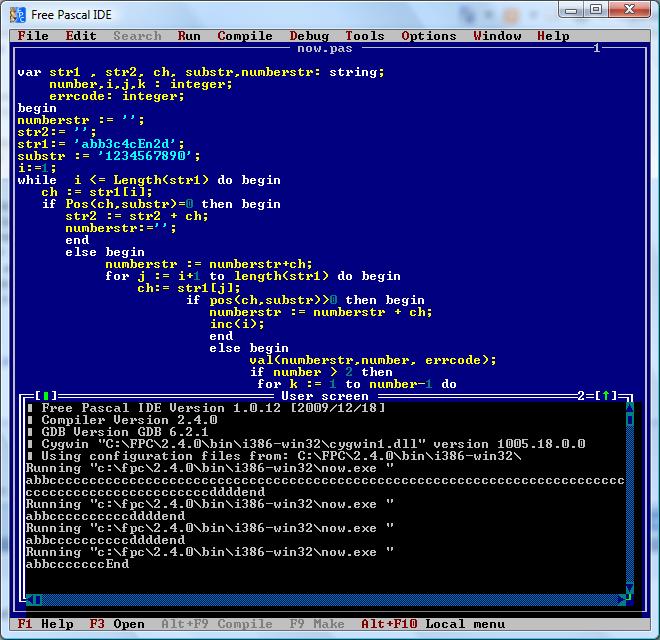
Task: Open the Window menu
Action: [x=497, y=36]
